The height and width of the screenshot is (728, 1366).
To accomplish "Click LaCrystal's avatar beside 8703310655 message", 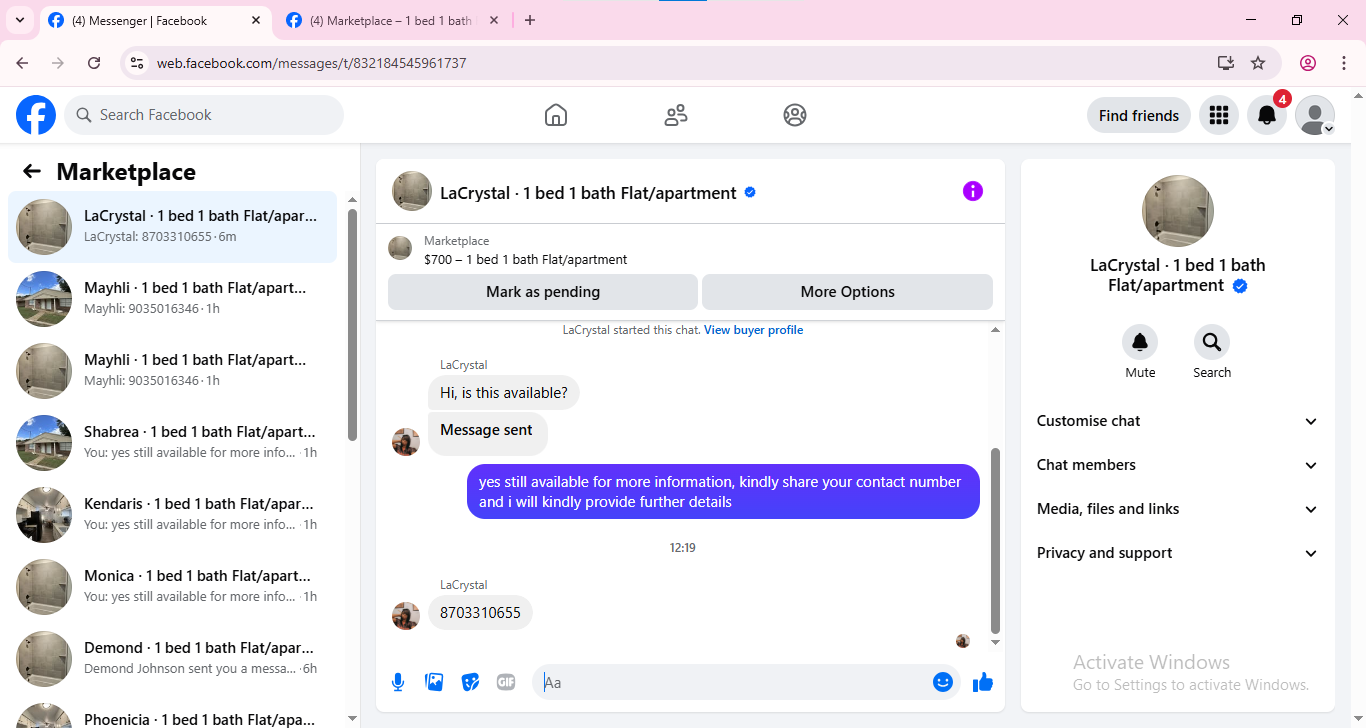I will (406, 616).
